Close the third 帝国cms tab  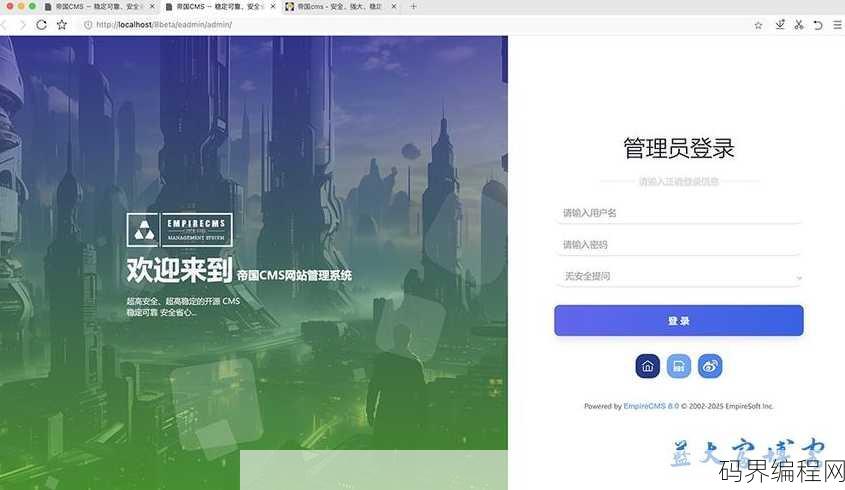394,6
